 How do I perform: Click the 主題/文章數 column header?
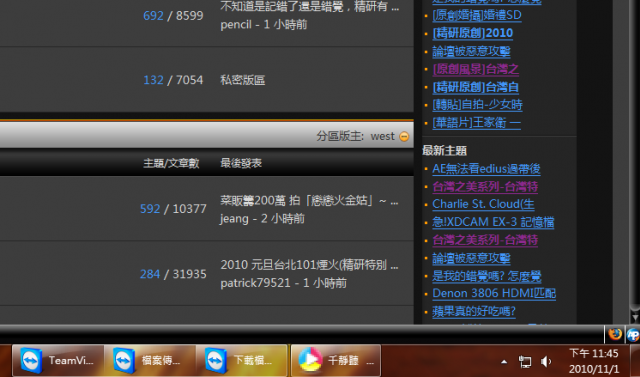pyautogui.click(x=171, y=163)
